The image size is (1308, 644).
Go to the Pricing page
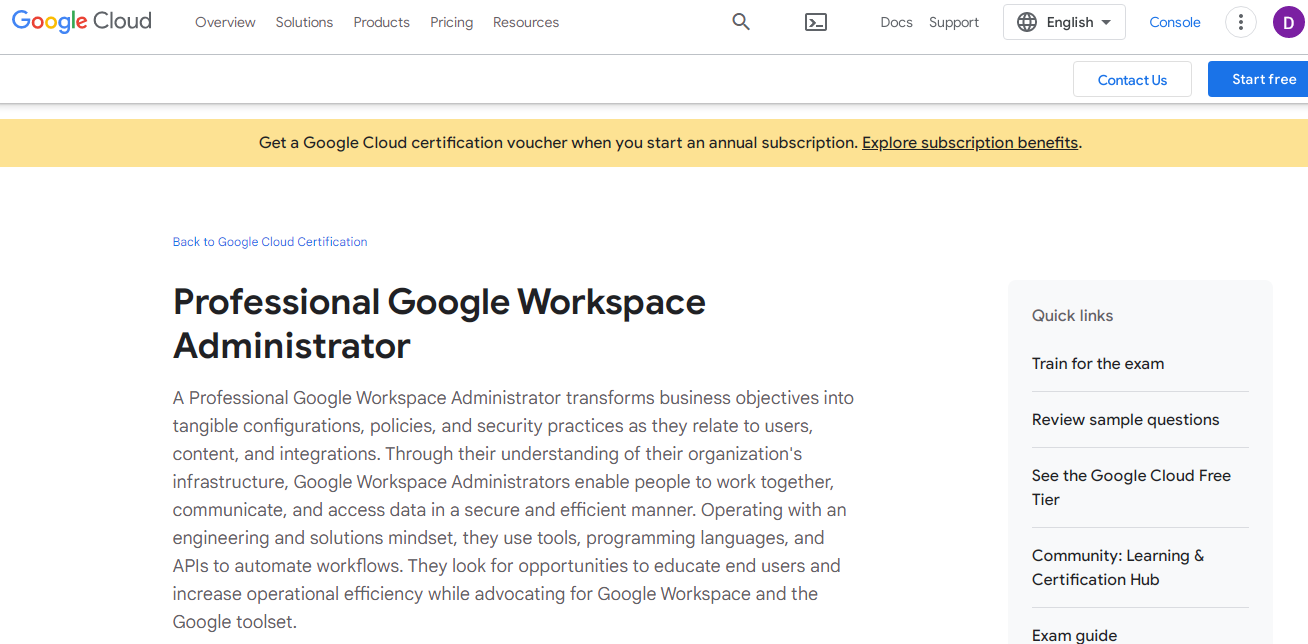click(x=451, y=22)
